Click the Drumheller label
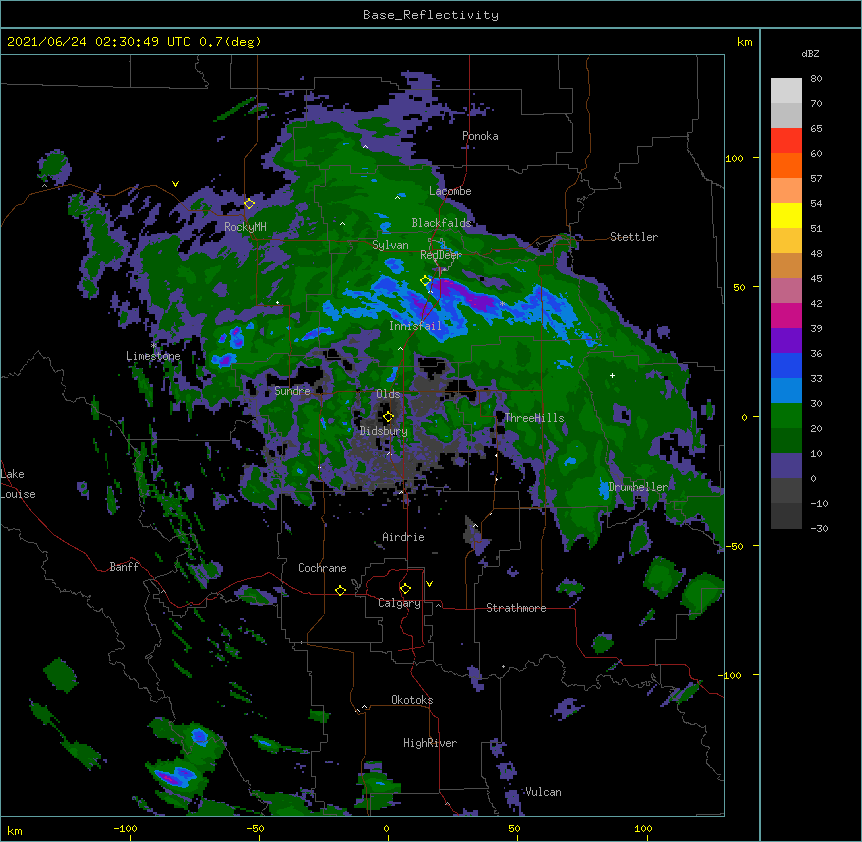Image resolution: width=862 pixels, height=842 pixels. (x=638, y=487)
